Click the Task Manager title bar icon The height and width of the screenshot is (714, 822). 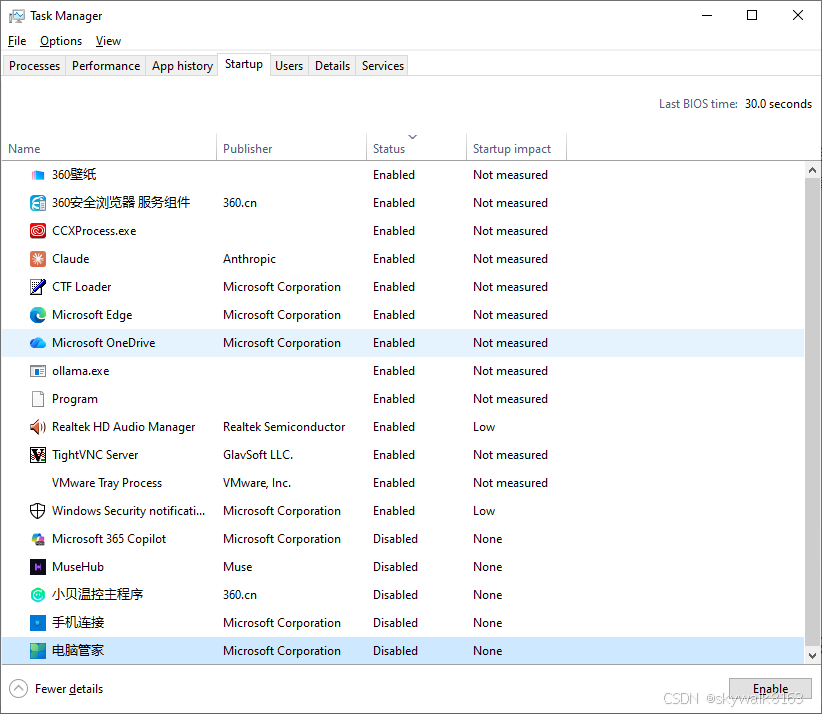[x=16, y=16]
